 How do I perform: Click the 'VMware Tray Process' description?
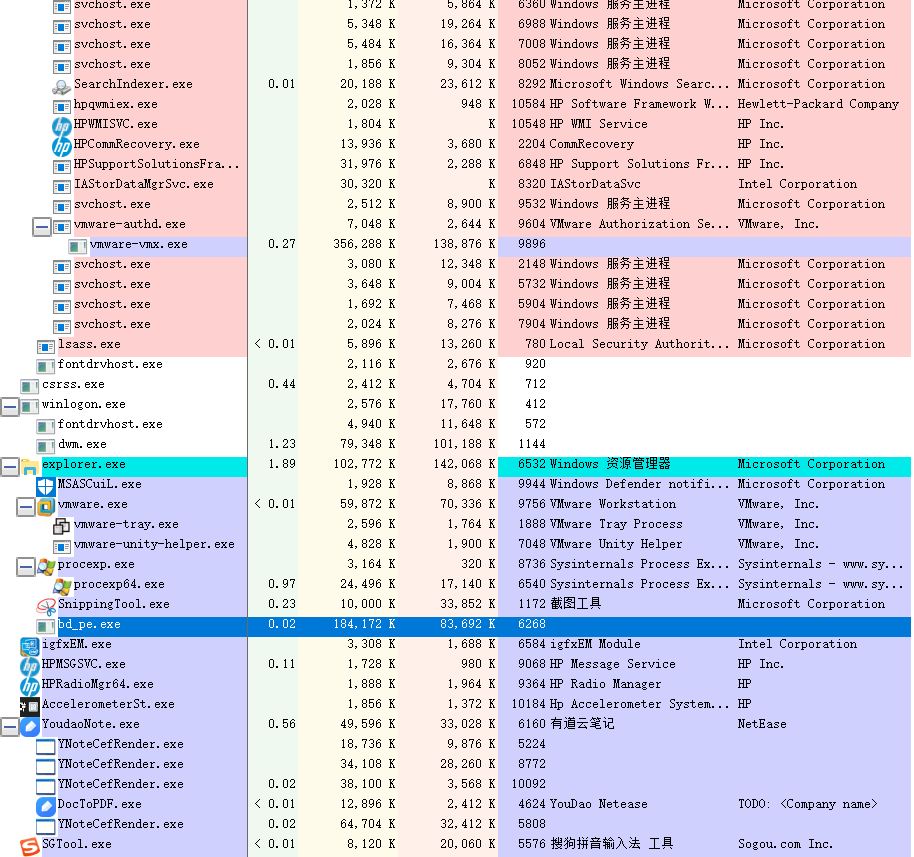(x=616, y=525)
